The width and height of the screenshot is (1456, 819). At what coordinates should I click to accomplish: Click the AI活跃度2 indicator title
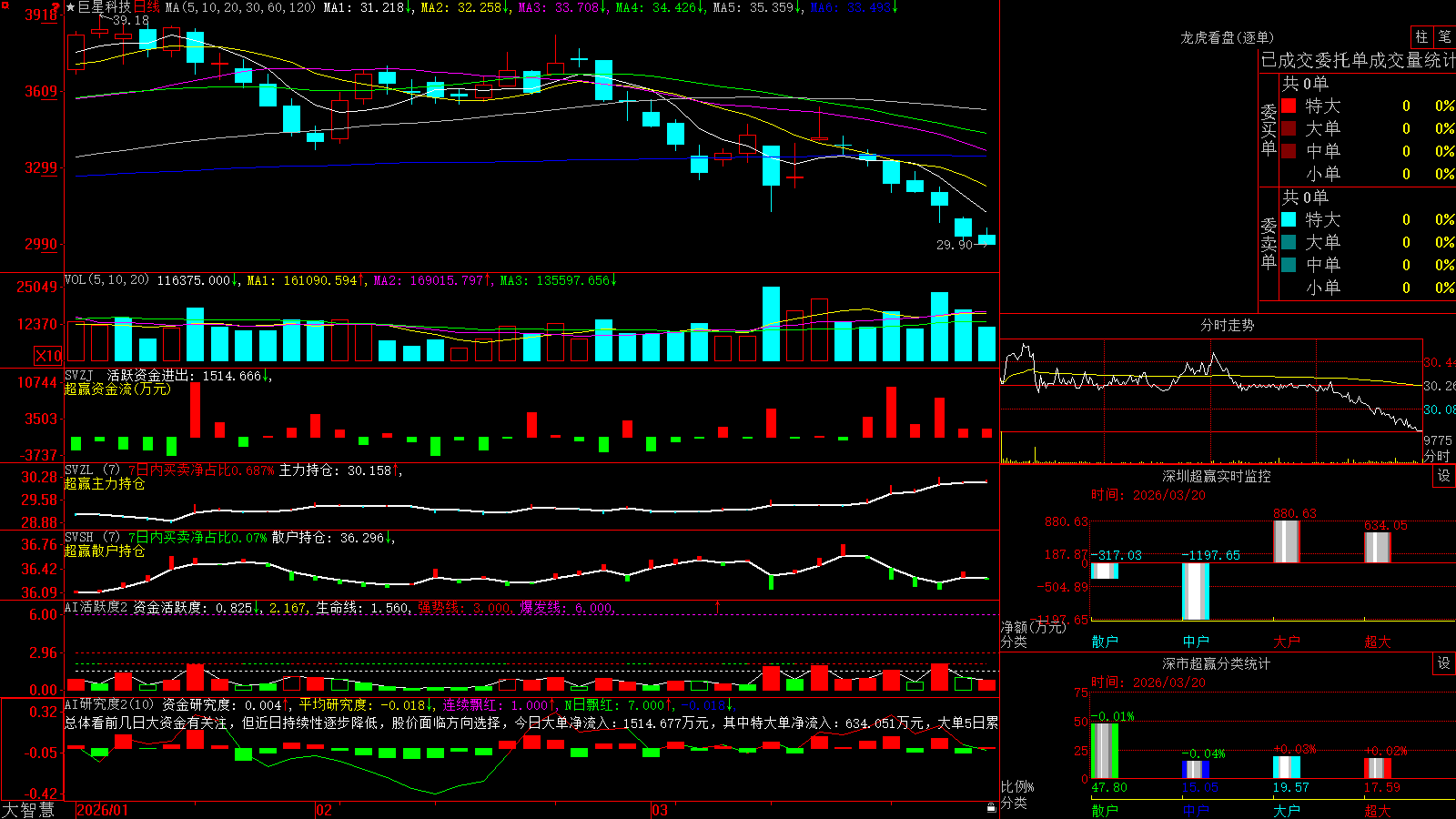(96, 607)
